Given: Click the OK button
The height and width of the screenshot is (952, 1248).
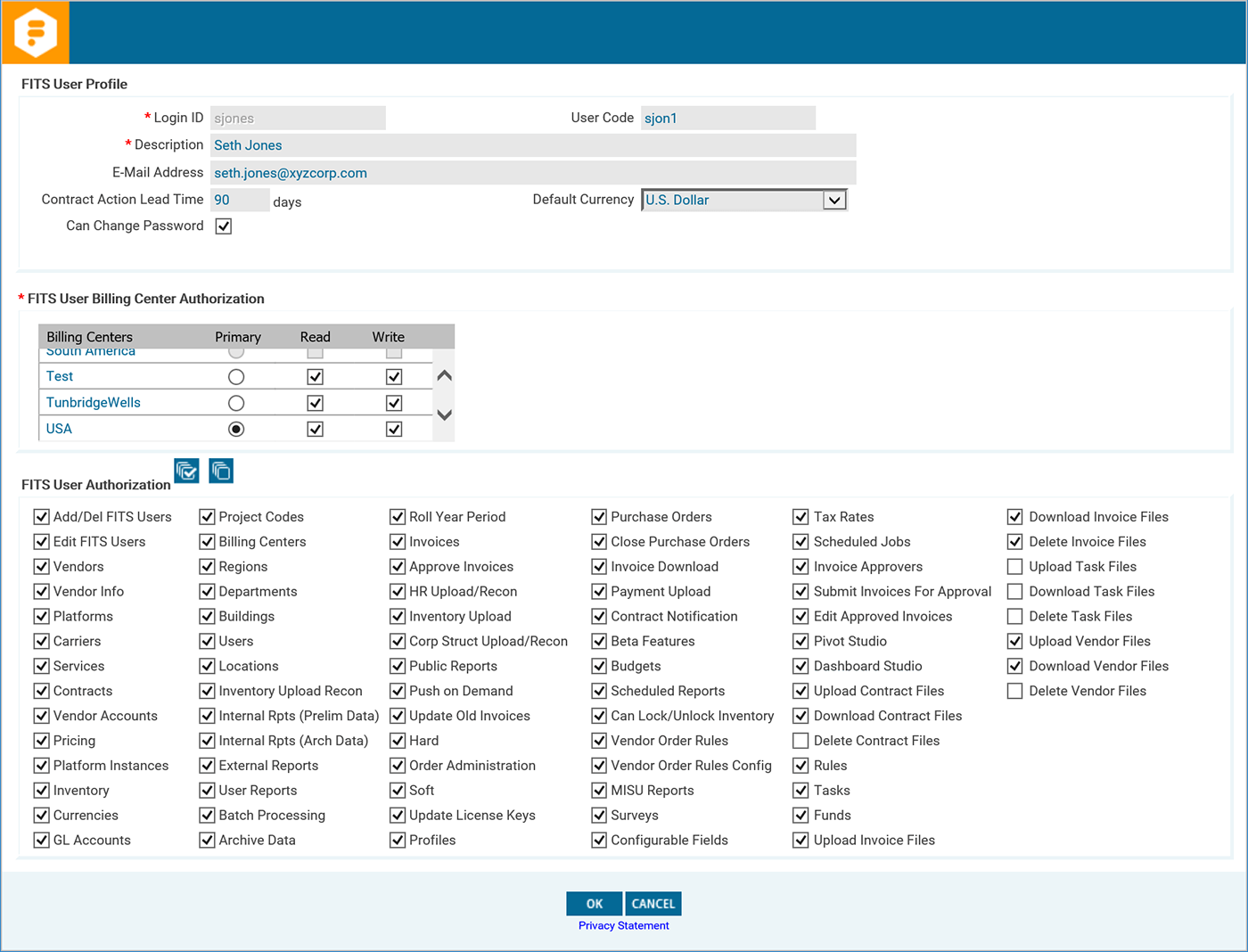Looking at the screenshot, I should 594,903.
